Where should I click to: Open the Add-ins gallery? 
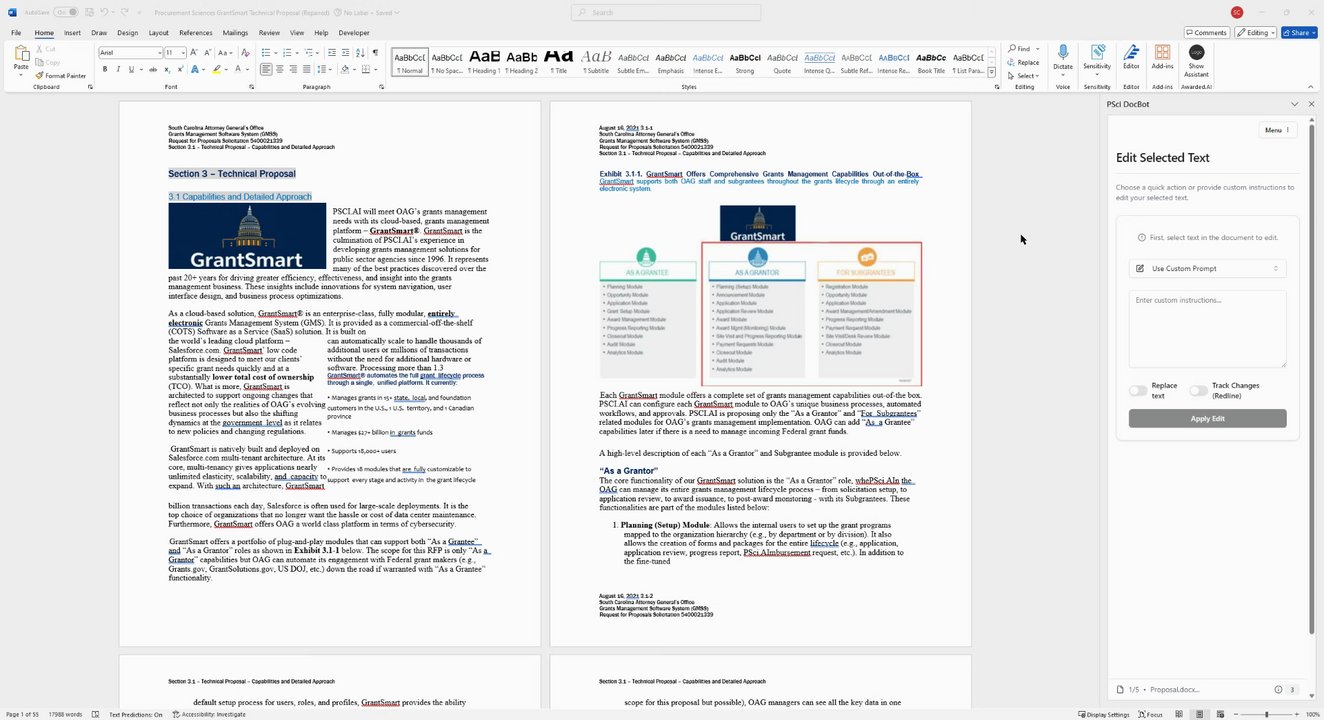(x=1162, y=57)
